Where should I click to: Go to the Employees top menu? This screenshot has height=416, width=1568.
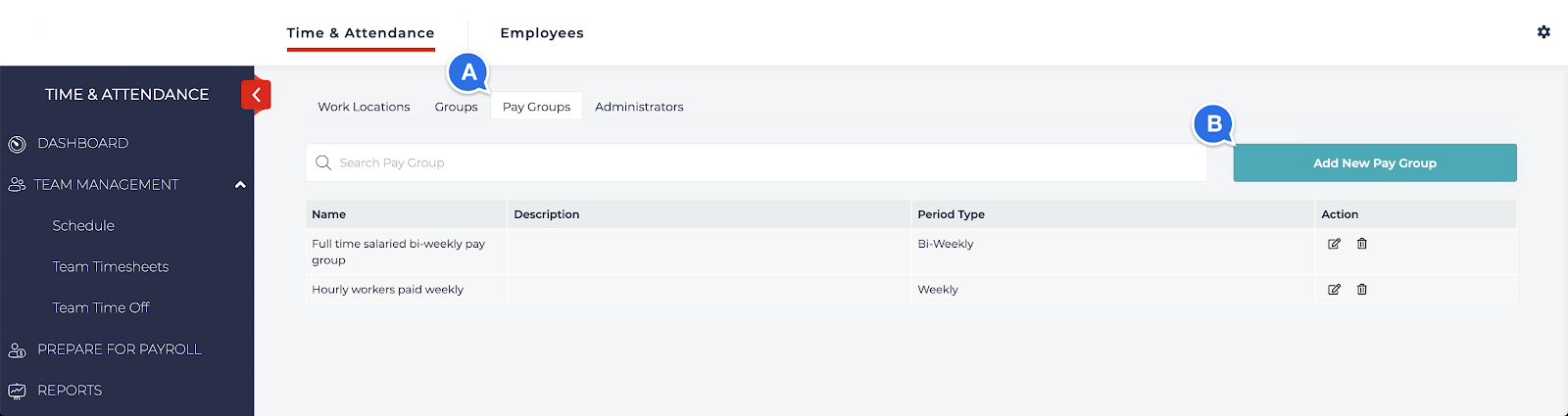(x=542, y=33)
